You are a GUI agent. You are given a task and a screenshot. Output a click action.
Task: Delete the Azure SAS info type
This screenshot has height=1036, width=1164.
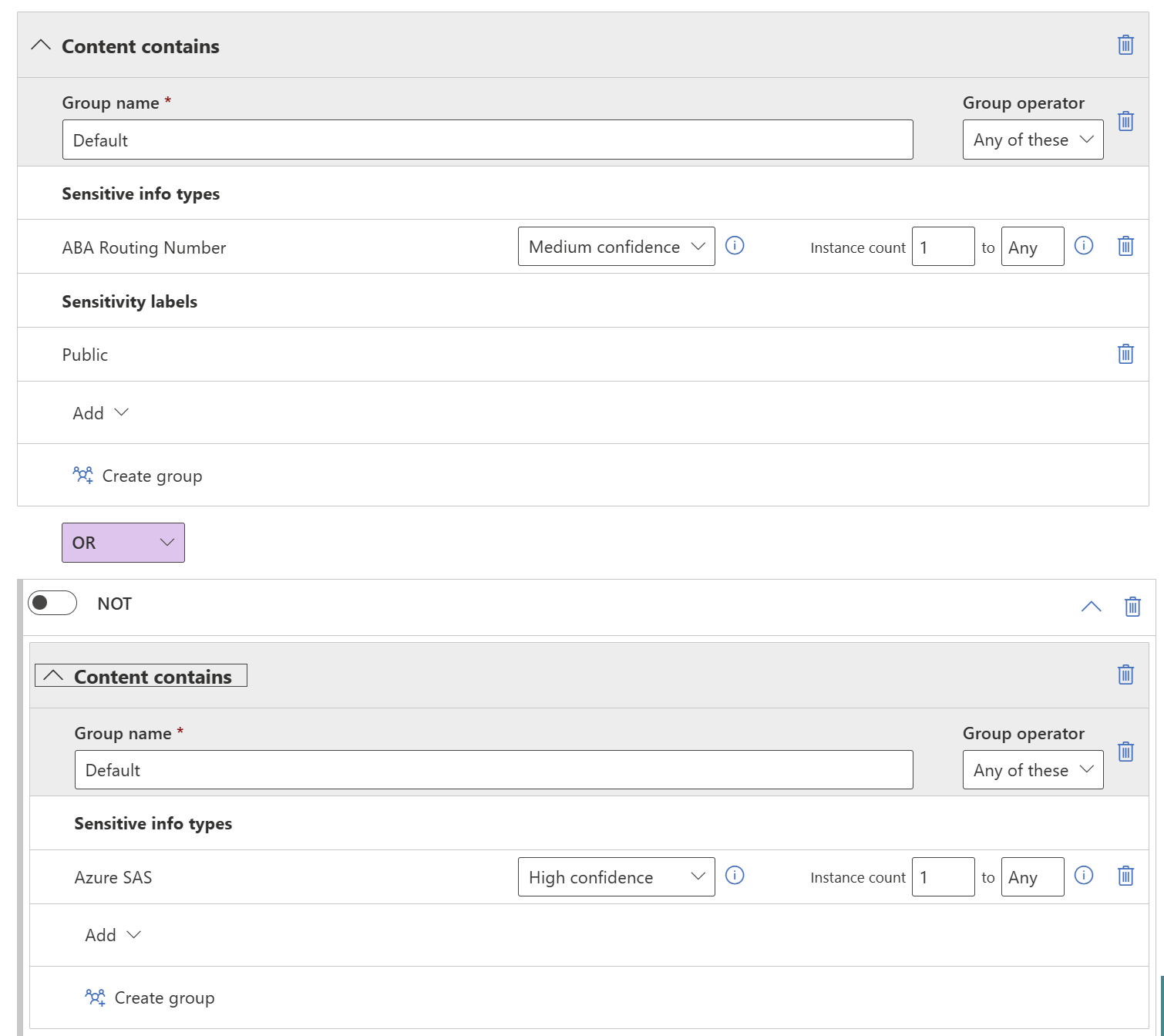point(1125,876)
